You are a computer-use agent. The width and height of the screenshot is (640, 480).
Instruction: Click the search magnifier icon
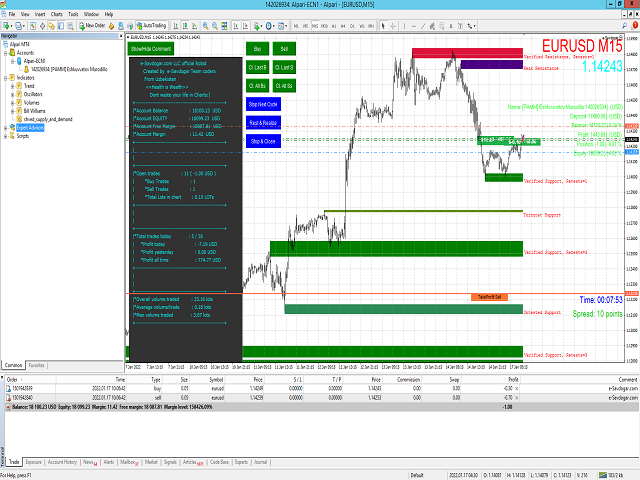click(x=624, y=25)
